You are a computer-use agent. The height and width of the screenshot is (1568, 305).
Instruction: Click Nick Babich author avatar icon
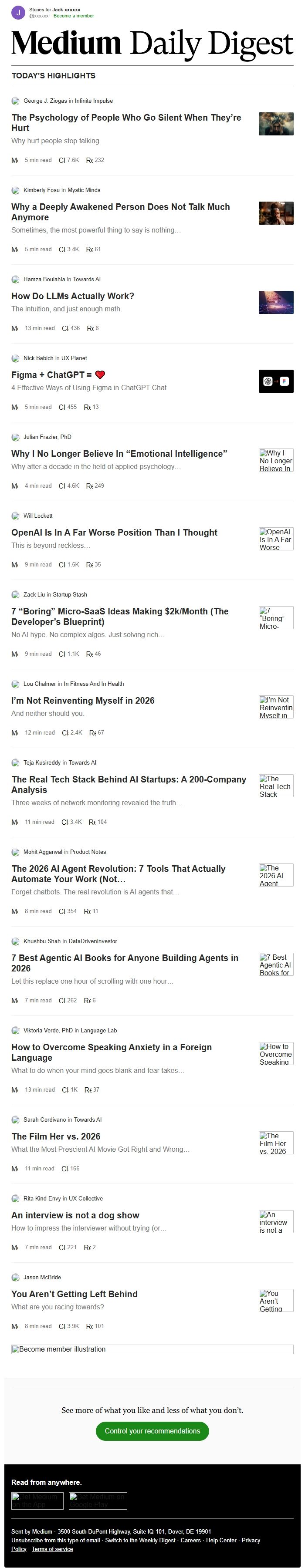(x=16, y=358)
